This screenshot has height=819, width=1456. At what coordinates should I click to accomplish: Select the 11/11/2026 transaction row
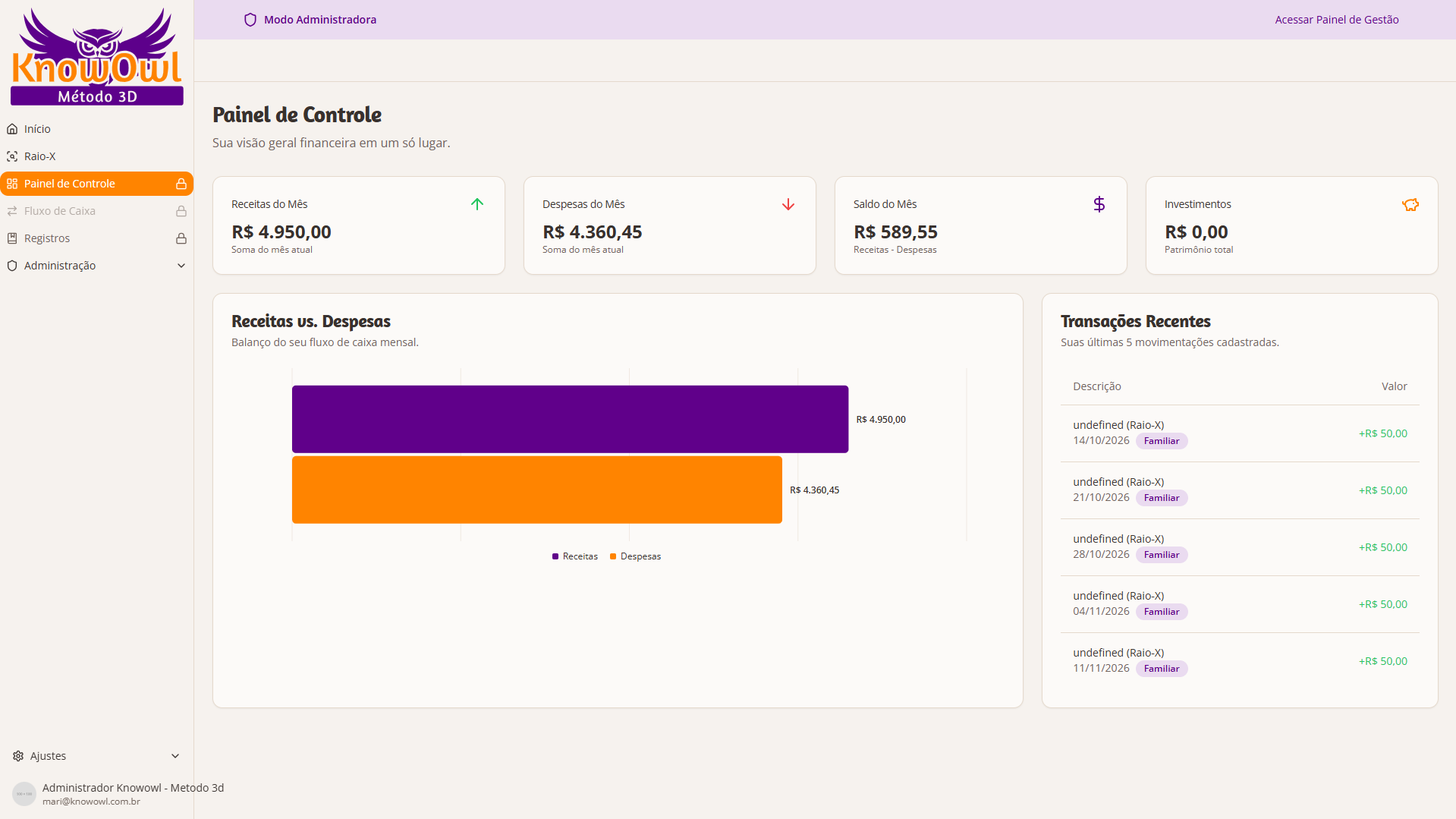1239,660
